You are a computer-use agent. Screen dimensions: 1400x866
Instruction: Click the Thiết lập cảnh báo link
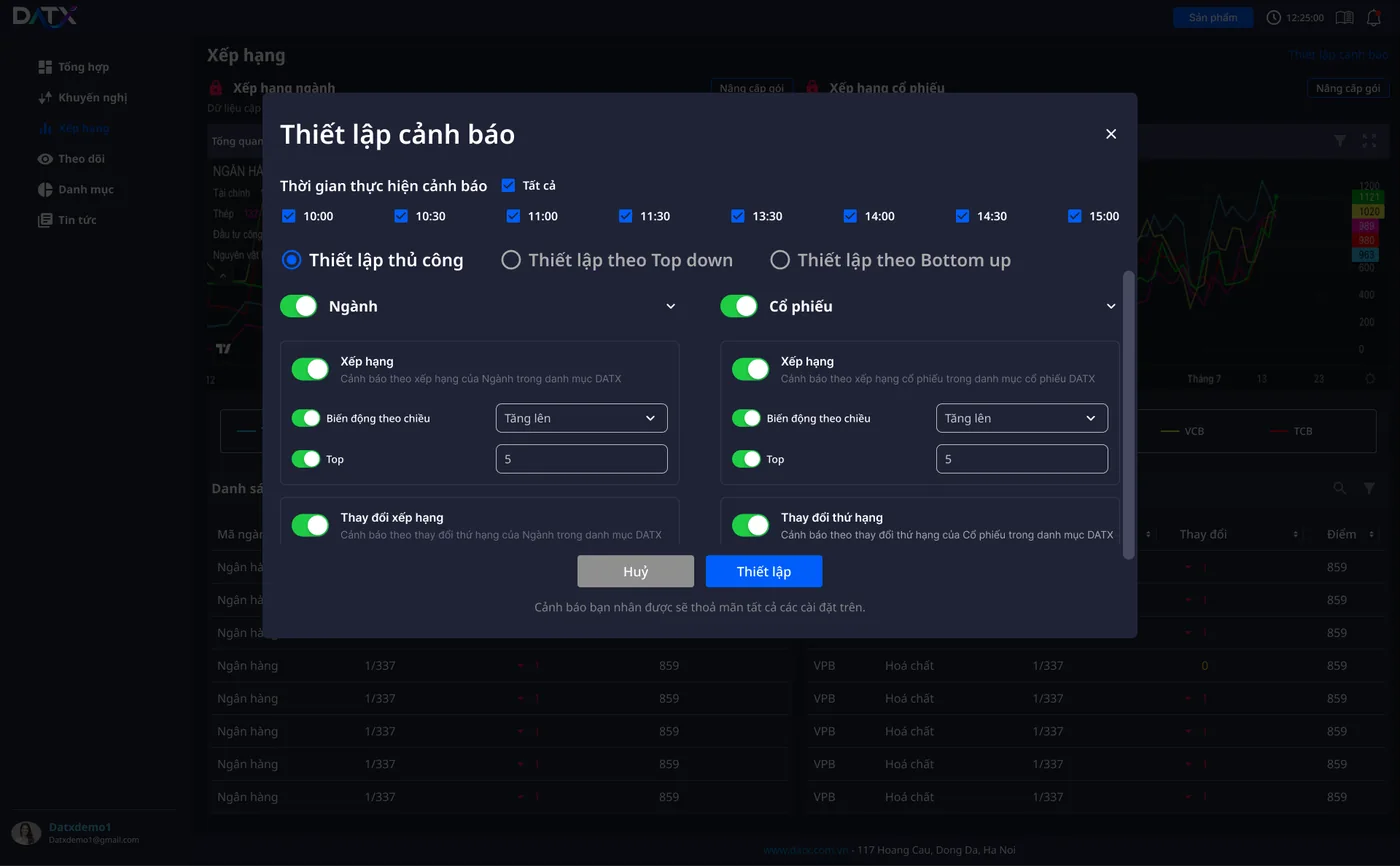(1338, 55)
